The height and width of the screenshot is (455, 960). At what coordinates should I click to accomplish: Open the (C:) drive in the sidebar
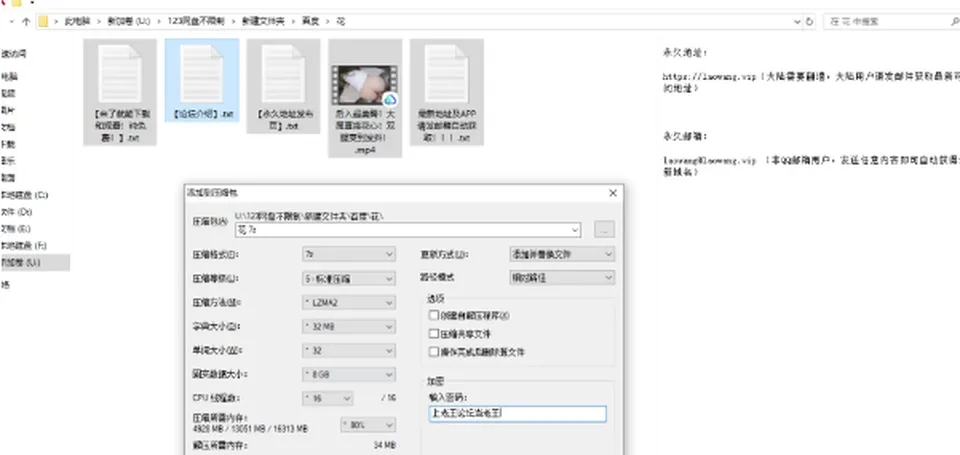(x=24, y=195)
